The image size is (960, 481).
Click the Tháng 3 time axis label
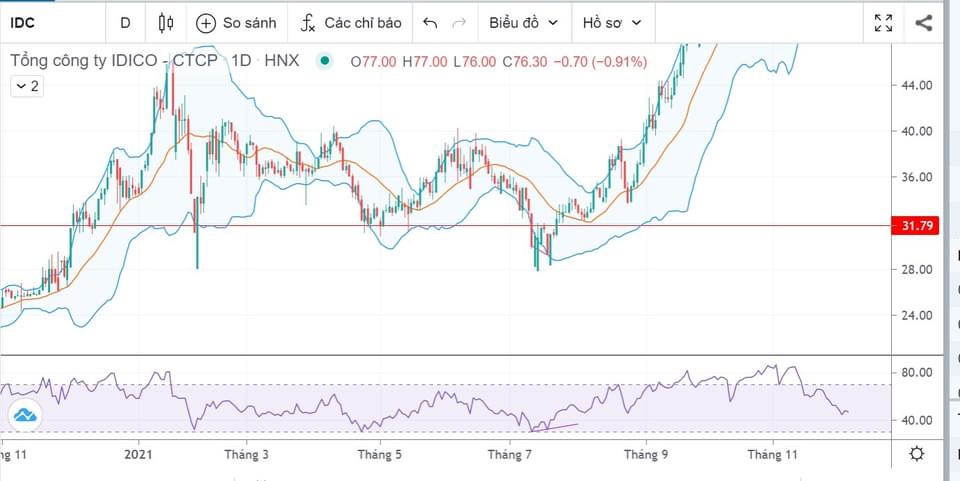(x=246, y=455)
